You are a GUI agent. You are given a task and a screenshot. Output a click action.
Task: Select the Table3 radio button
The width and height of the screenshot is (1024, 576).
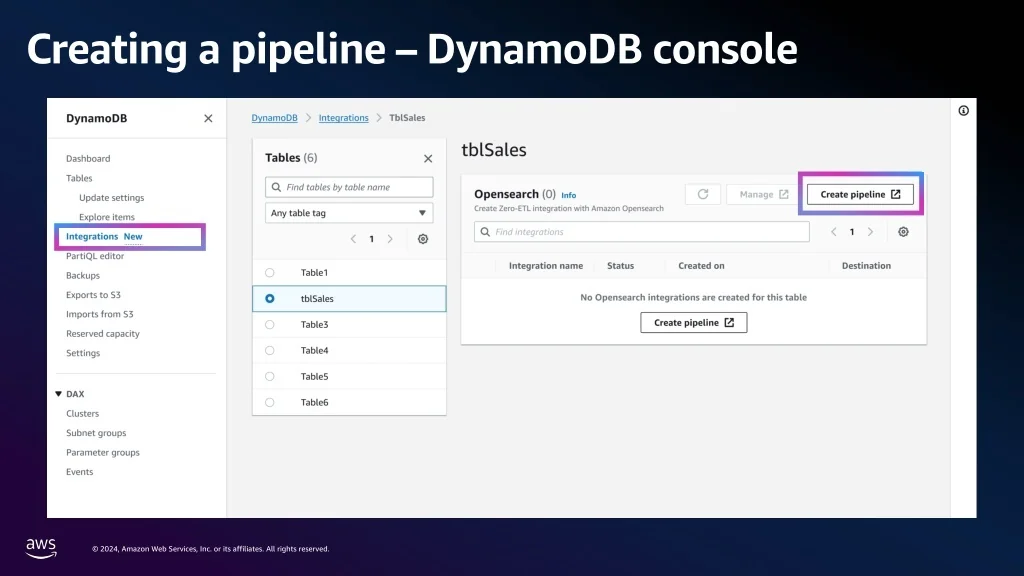270,325
